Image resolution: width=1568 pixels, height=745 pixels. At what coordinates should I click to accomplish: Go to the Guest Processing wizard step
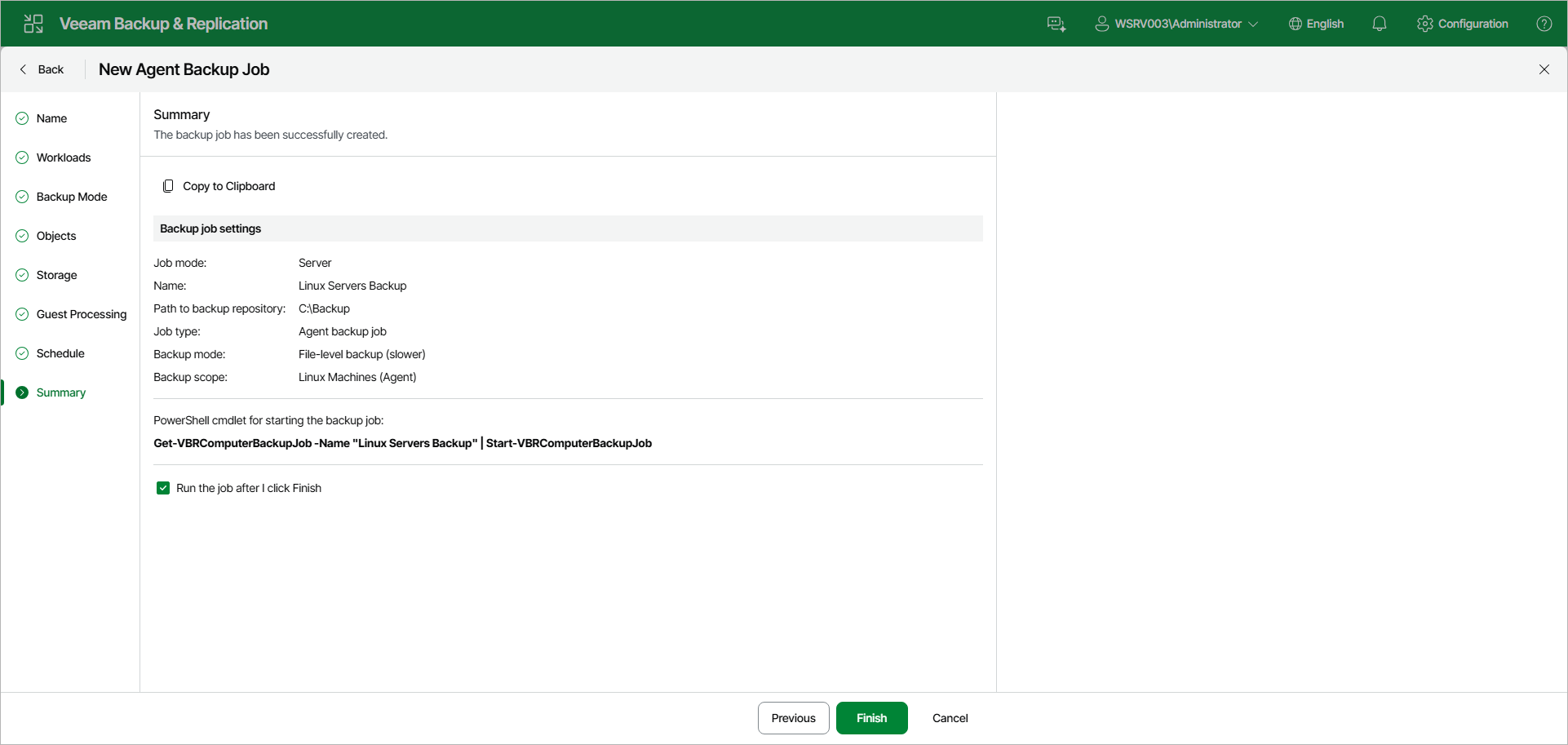tap(82, 314)
